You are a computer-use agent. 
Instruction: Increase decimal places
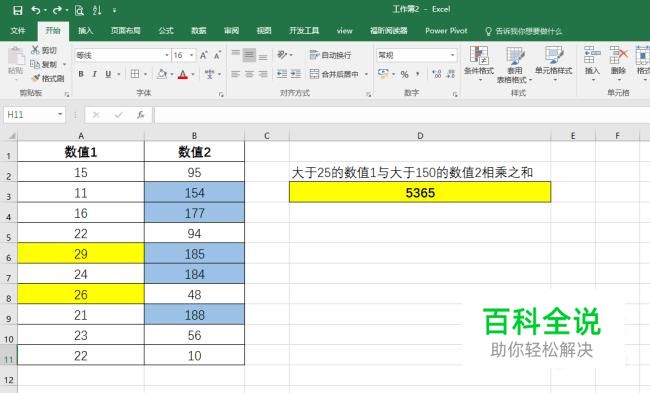coord(436,74)
